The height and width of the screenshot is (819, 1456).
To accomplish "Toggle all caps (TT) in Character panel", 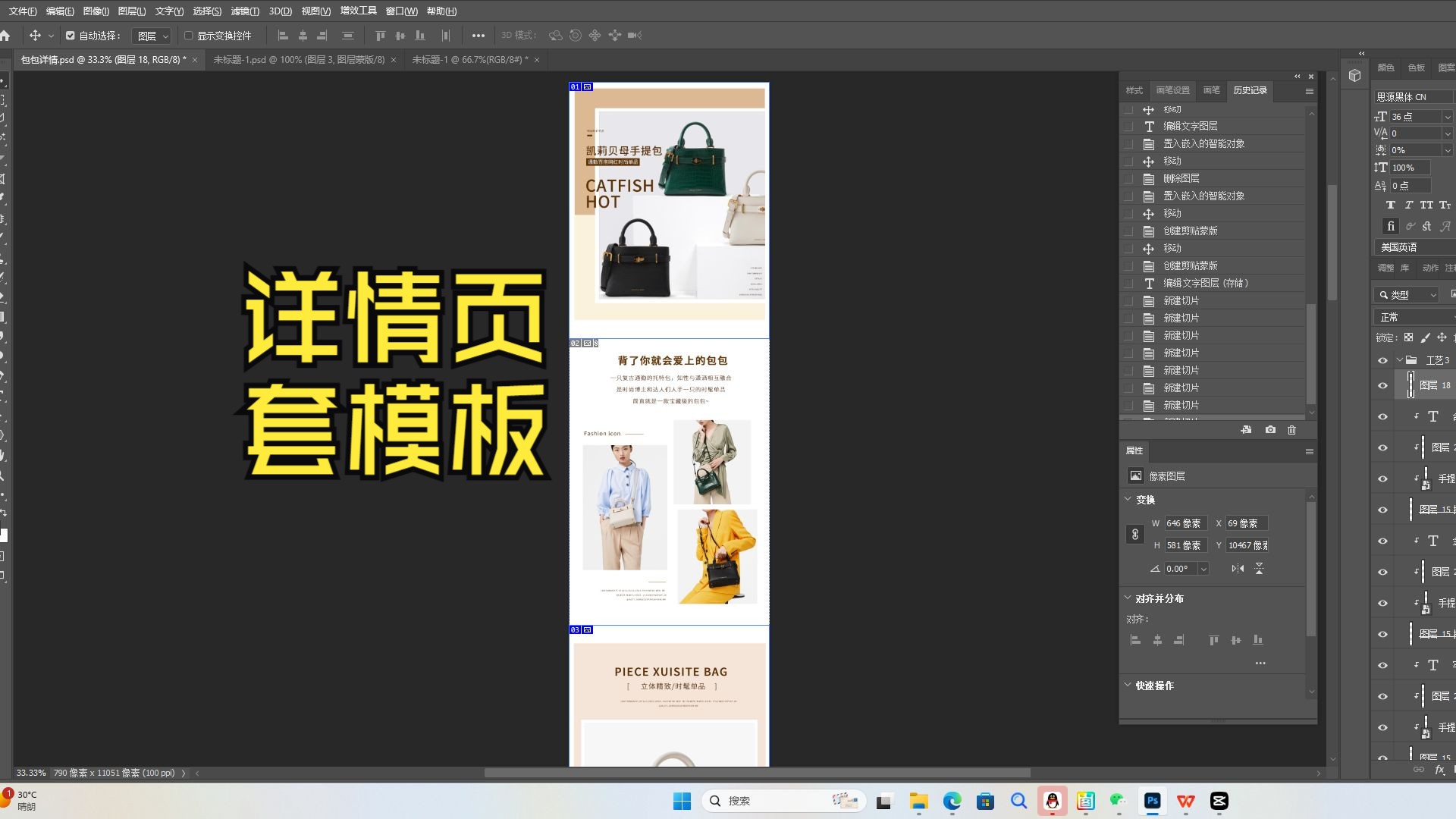I will coord(1426,206).
